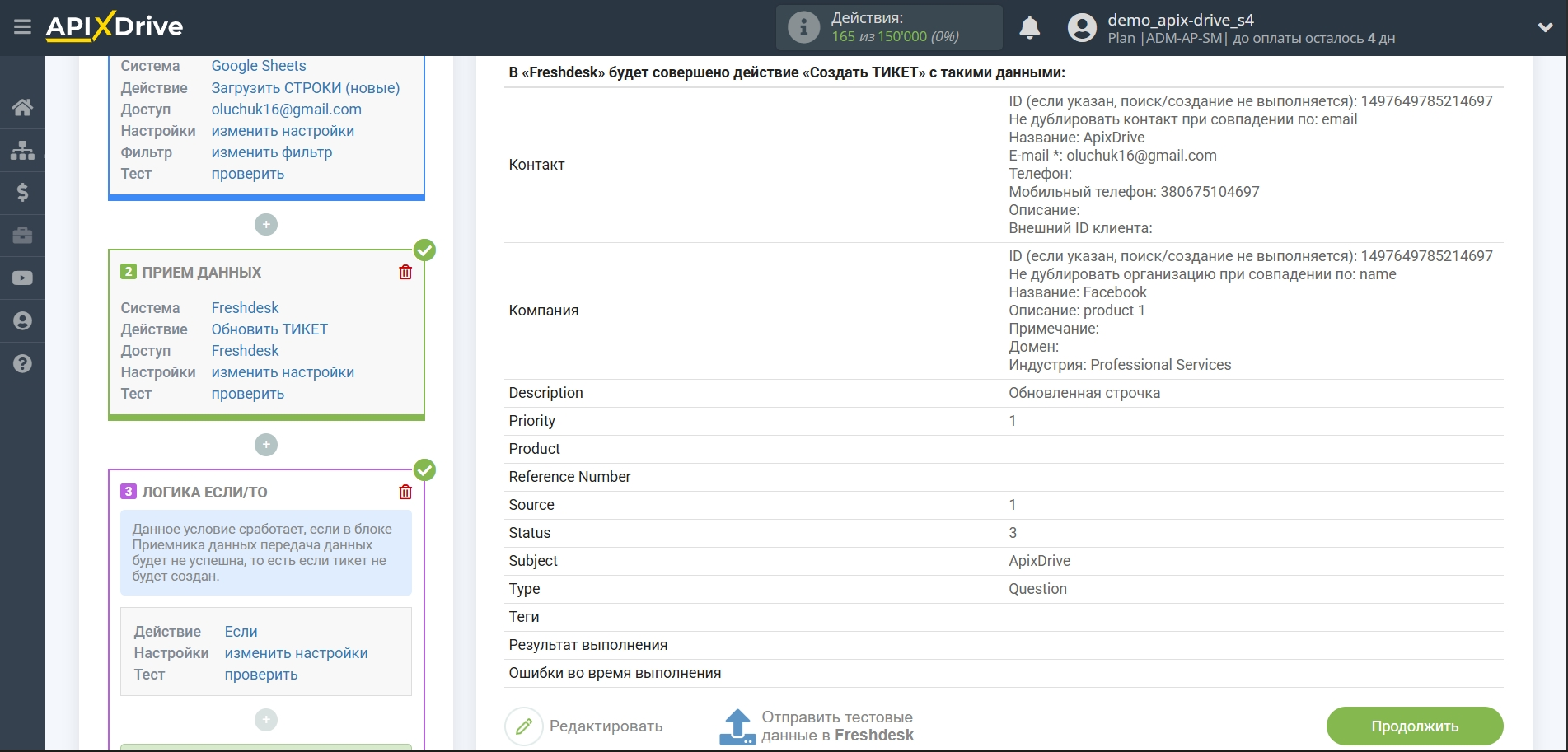The image size is (1568, 752).
Task: Open the notifications bell
Action: pos(1029,27)
